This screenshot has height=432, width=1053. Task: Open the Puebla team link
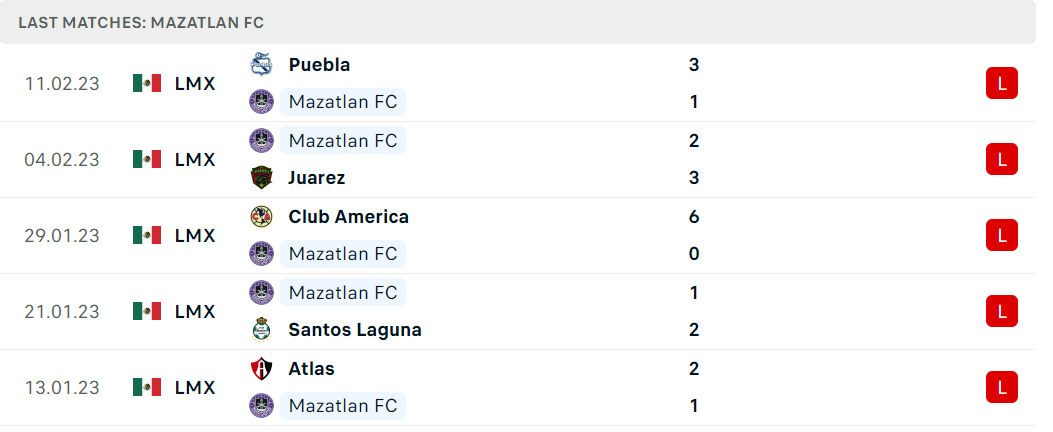pos(320,64)
